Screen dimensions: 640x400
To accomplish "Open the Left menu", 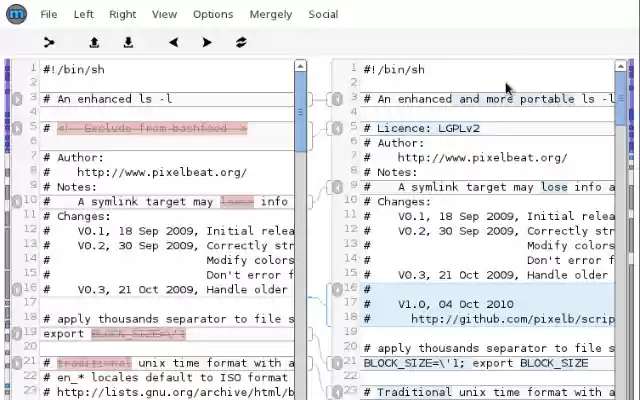I will click(x=84, y=14).
